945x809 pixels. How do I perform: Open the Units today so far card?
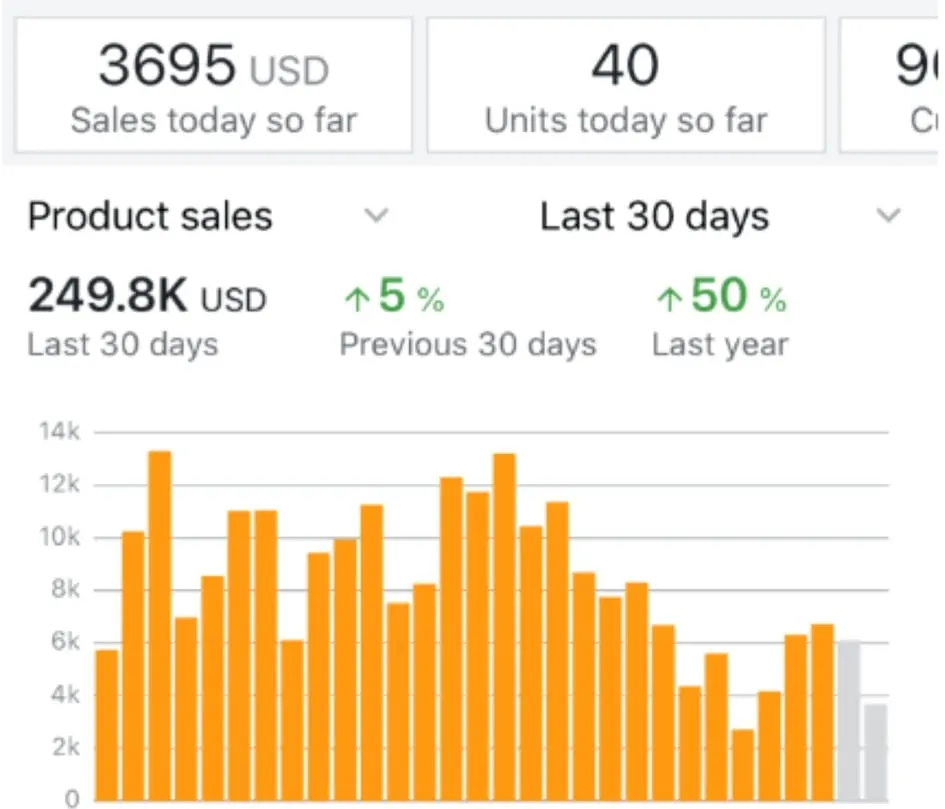tap(626, 86)
